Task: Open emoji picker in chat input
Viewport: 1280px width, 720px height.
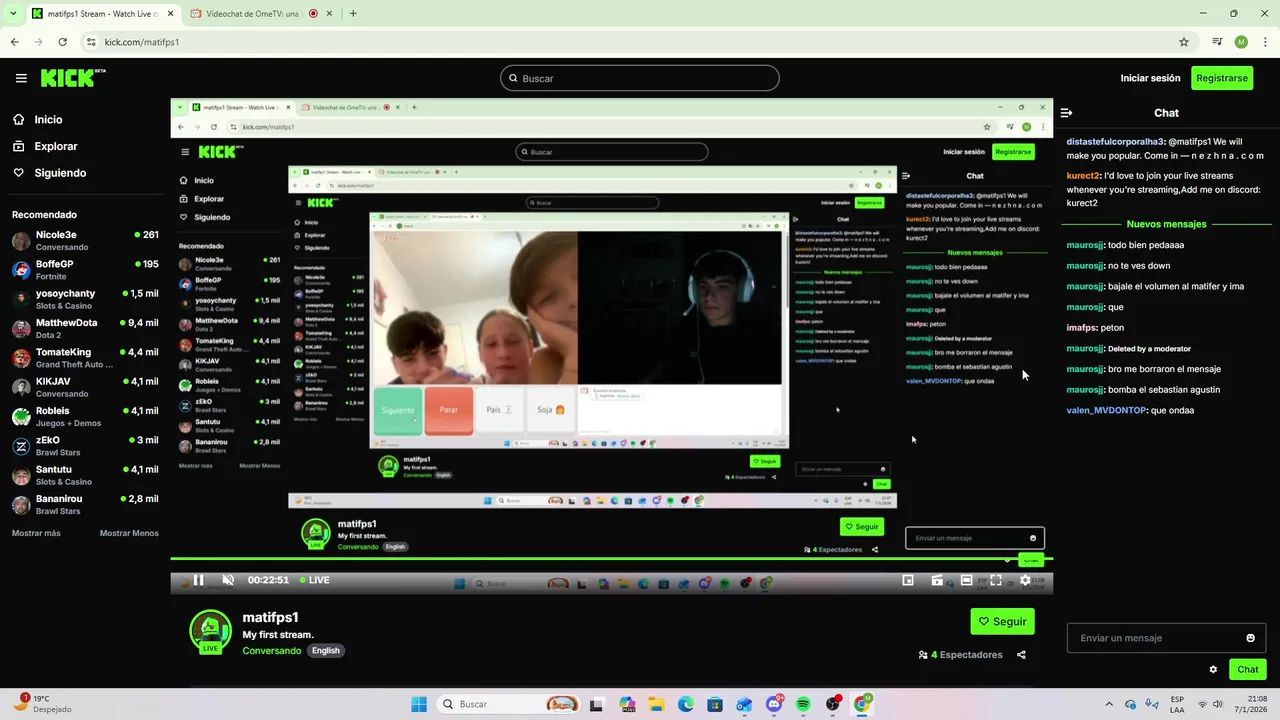Action: click(x=1250, y=638)
